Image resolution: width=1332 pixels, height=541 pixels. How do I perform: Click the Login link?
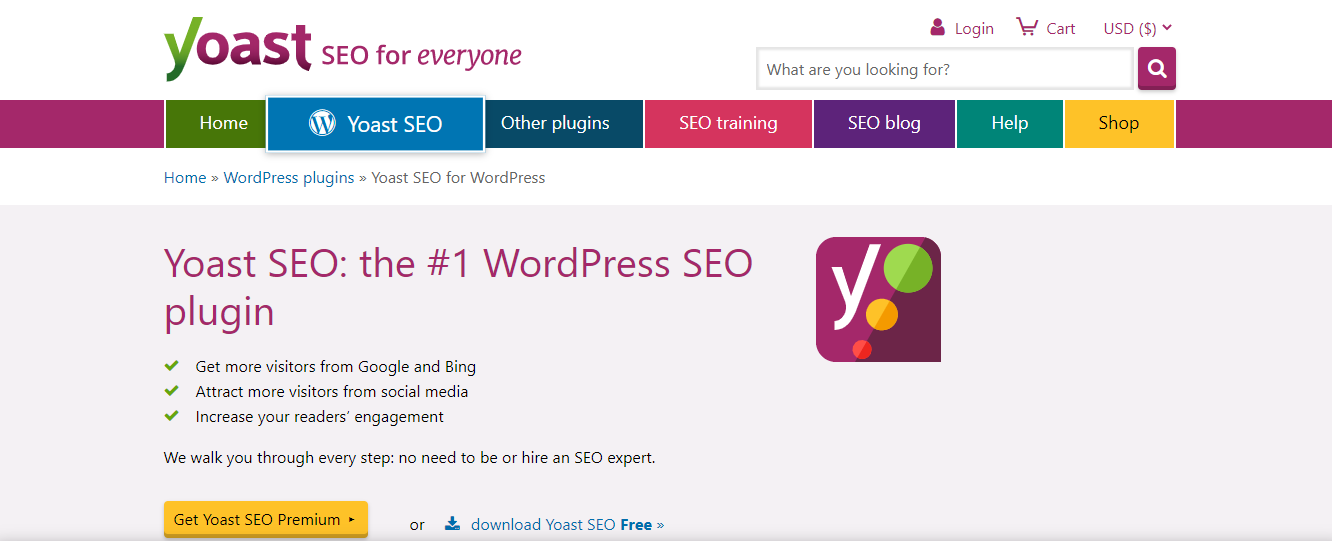(974, 28)
